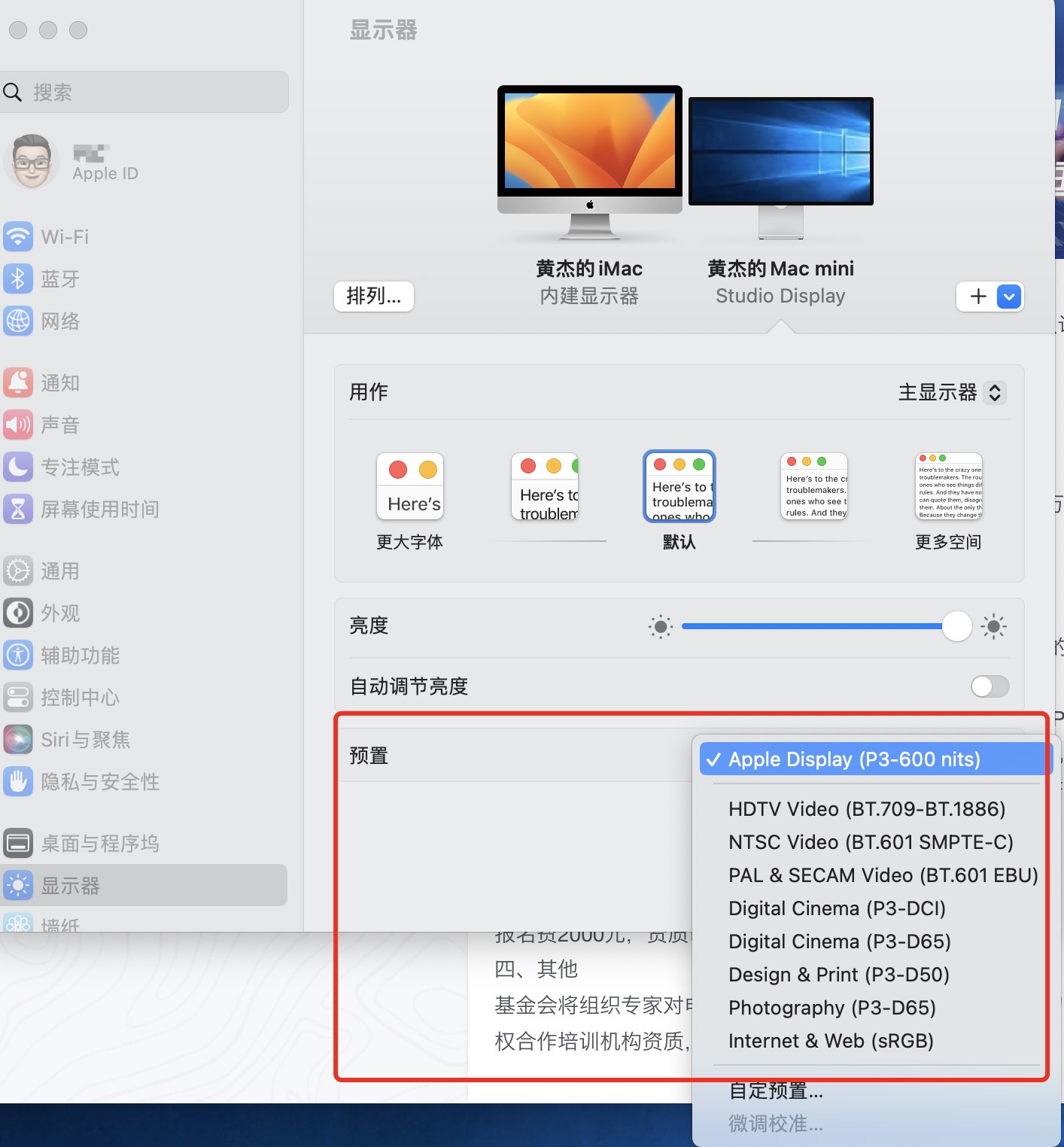1064x1147 pixels.
Task: Click 自定预置... custom preset option
Action: point(776,1091)
